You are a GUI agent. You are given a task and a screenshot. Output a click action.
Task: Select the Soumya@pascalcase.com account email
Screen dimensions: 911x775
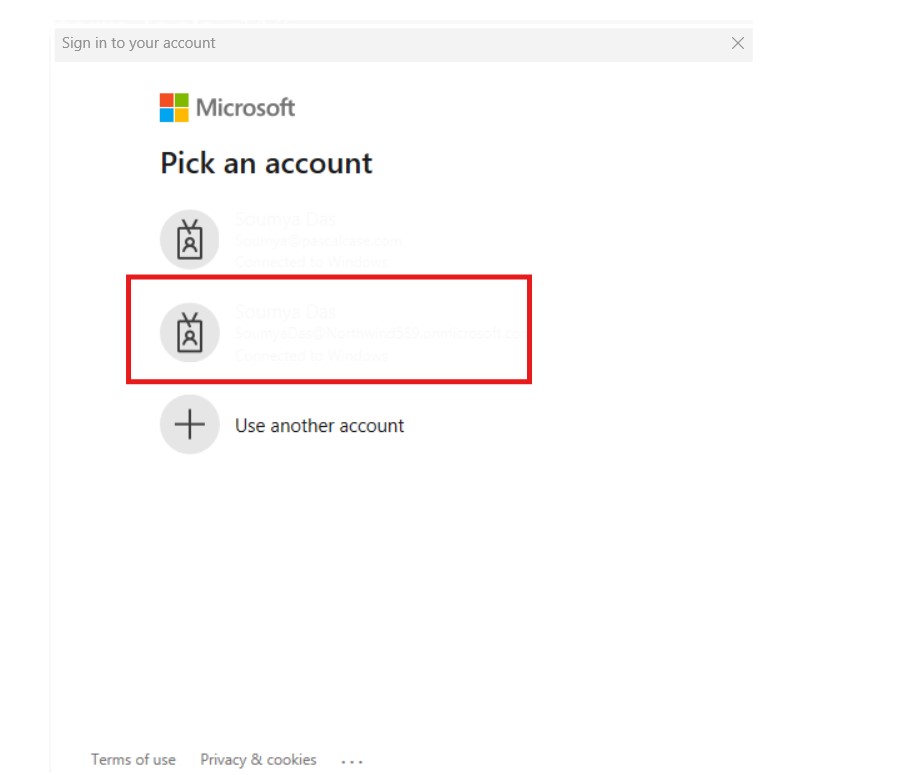tap(318, 241)
